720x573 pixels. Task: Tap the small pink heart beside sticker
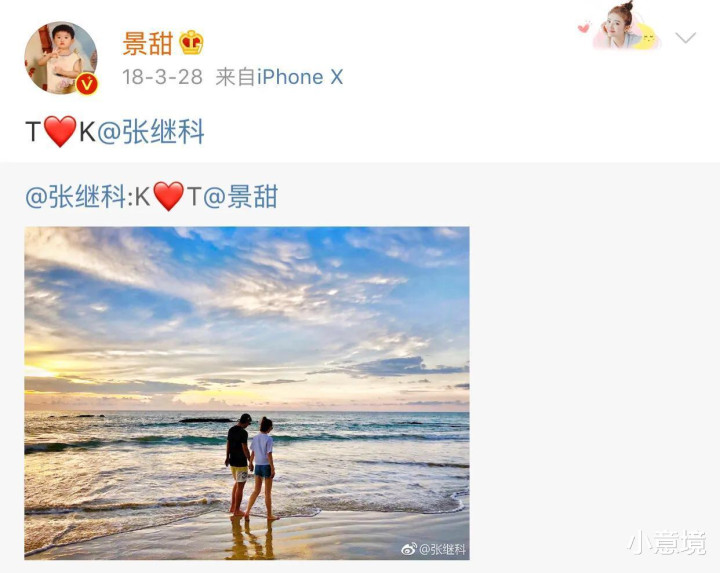coord(583,28)
